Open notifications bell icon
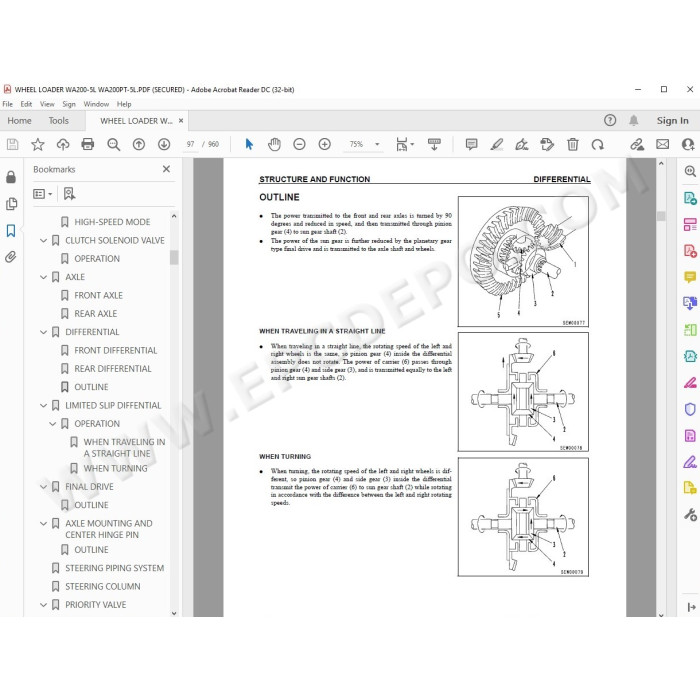Viewport: 700px width, 700px height. tap(633, 120)
